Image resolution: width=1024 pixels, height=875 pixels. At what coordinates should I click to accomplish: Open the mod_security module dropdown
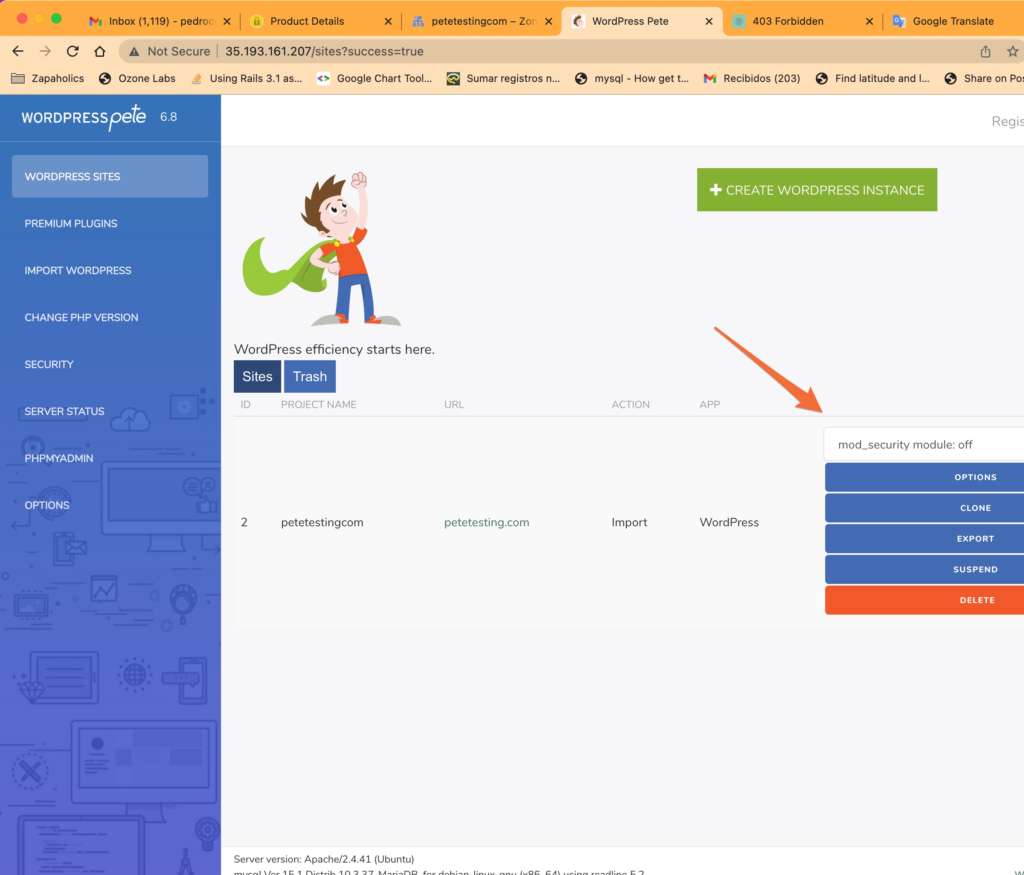pos(924,444)
